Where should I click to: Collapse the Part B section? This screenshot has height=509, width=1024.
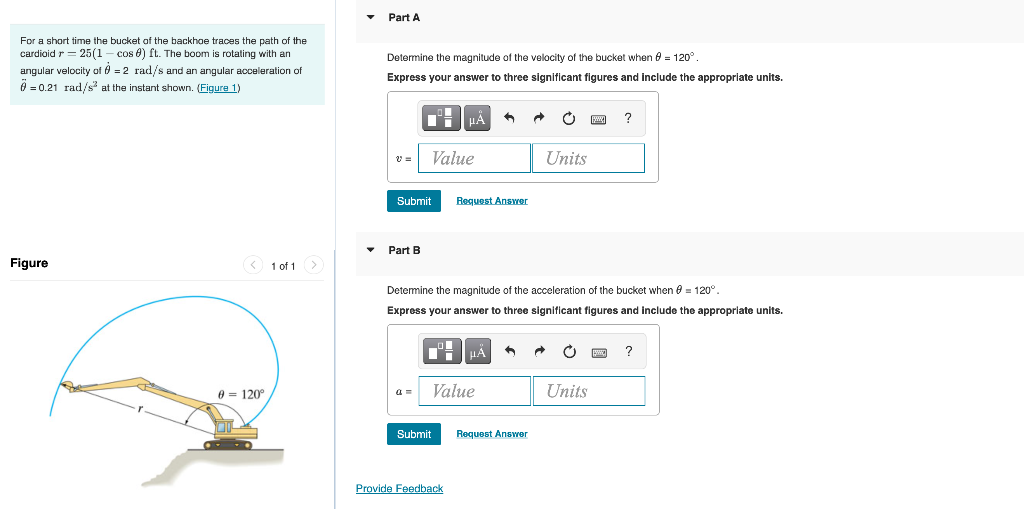[x=371, y=250]
